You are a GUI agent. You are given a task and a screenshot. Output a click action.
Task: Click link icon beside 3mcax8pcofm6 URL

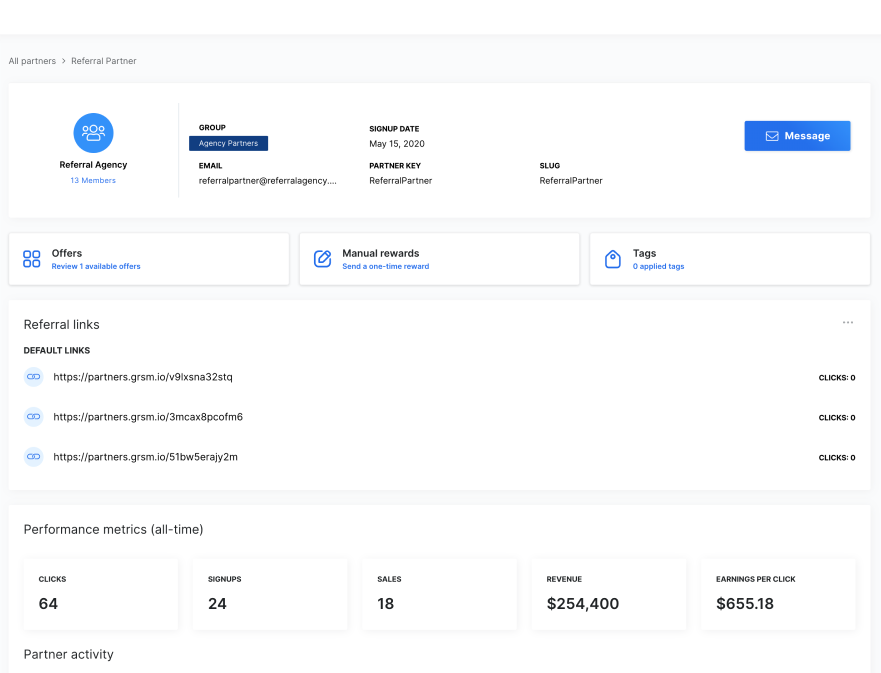click(x=34, y=417)
